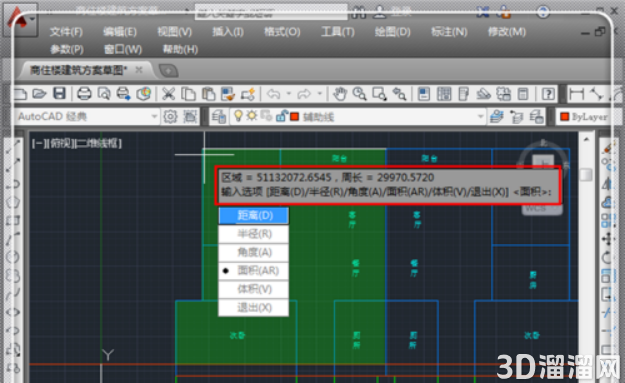Viewport: 625px width, 383px height.
Task: Click the ByLayer red color swatch
Action: click(x=564, y=117)
